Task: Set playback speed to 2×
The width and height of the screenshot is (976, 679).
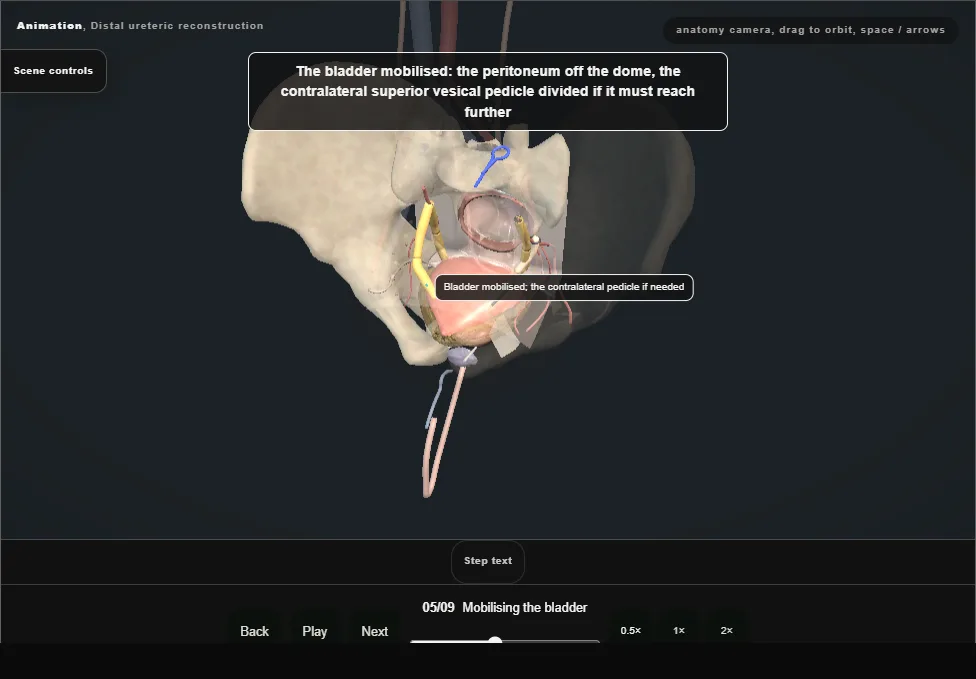Action: (x=726, y=630)
